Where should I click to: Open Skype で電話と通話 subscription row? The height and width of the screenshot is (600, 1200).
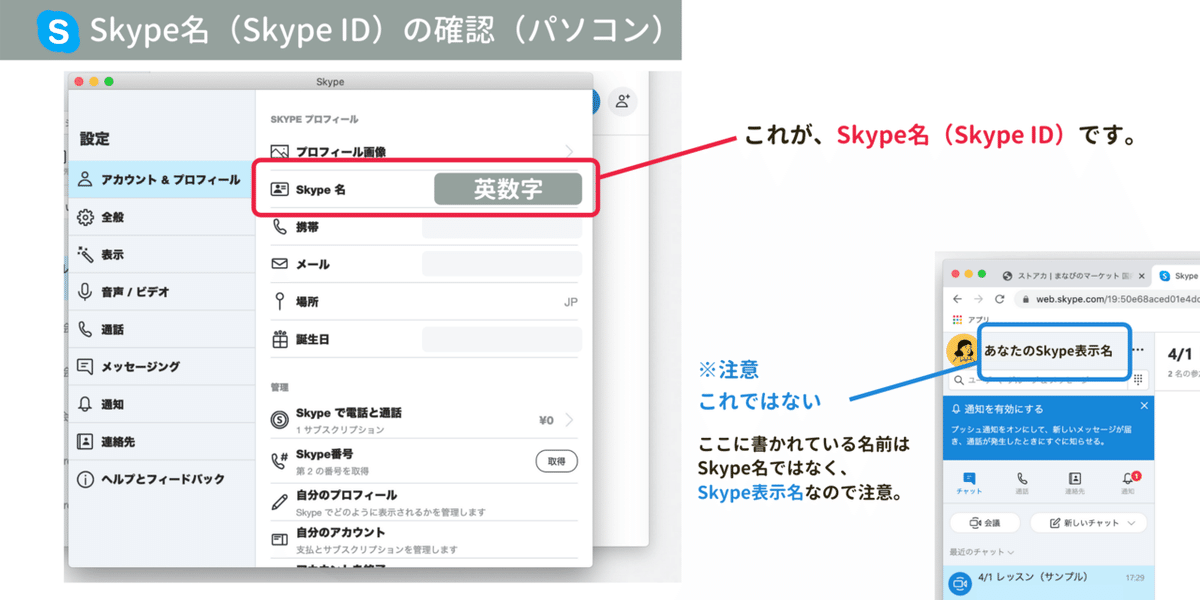(x=424, y=420)
